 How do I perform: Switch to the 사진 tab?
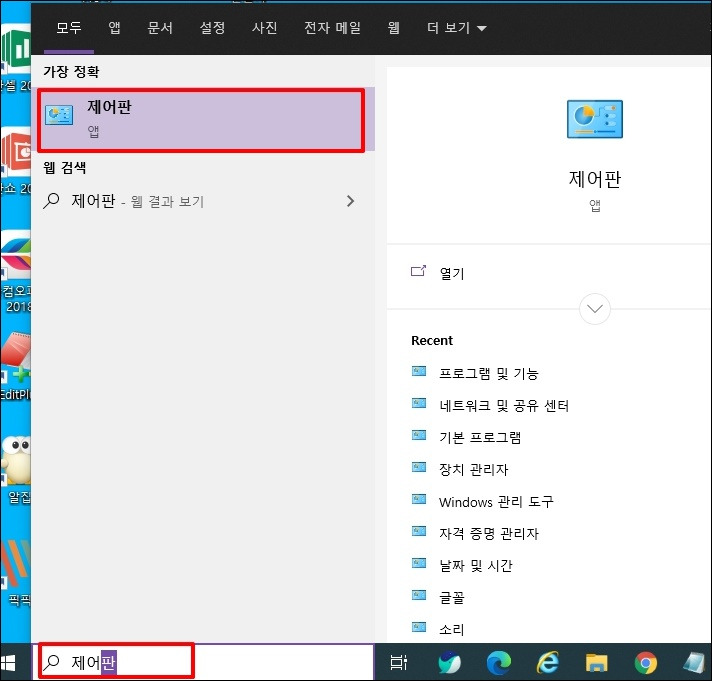pyautogui.click(x=265, y=28)
